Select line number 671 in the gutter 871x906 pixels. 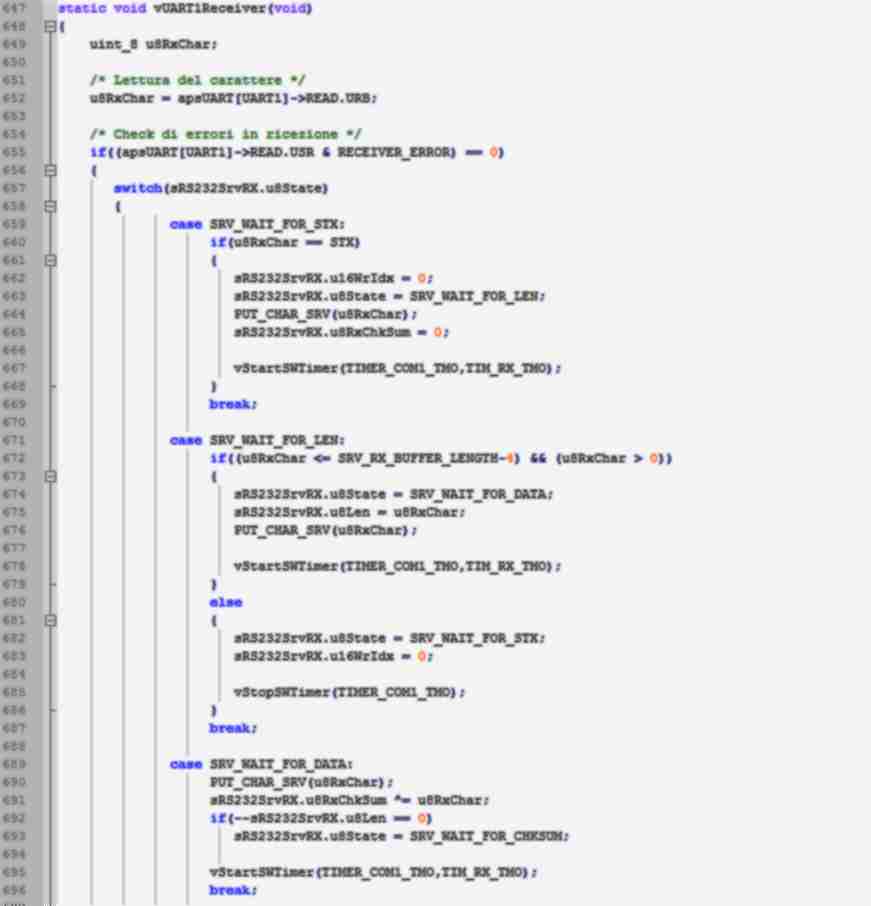coord(16,440)
